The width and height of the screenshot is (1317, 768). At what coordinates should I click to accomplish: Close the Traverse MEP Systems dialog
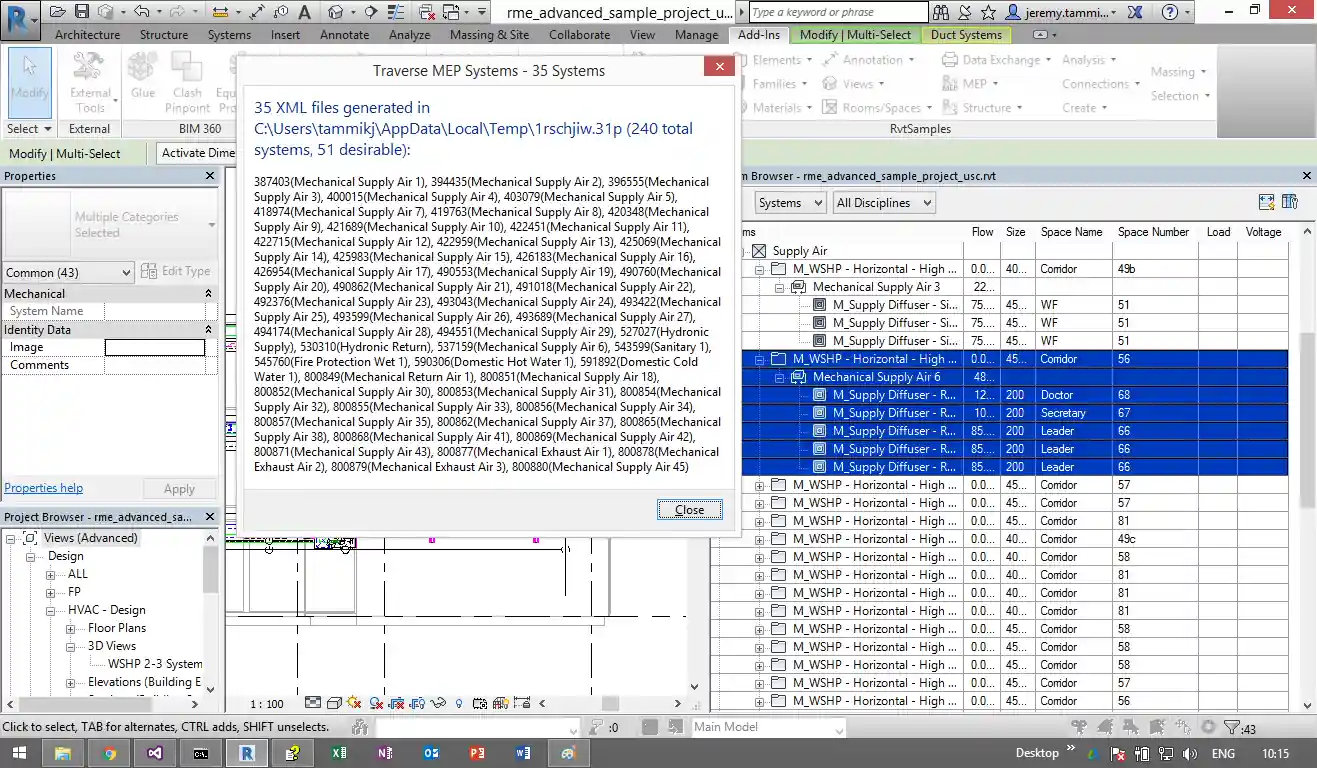(689, 509)
